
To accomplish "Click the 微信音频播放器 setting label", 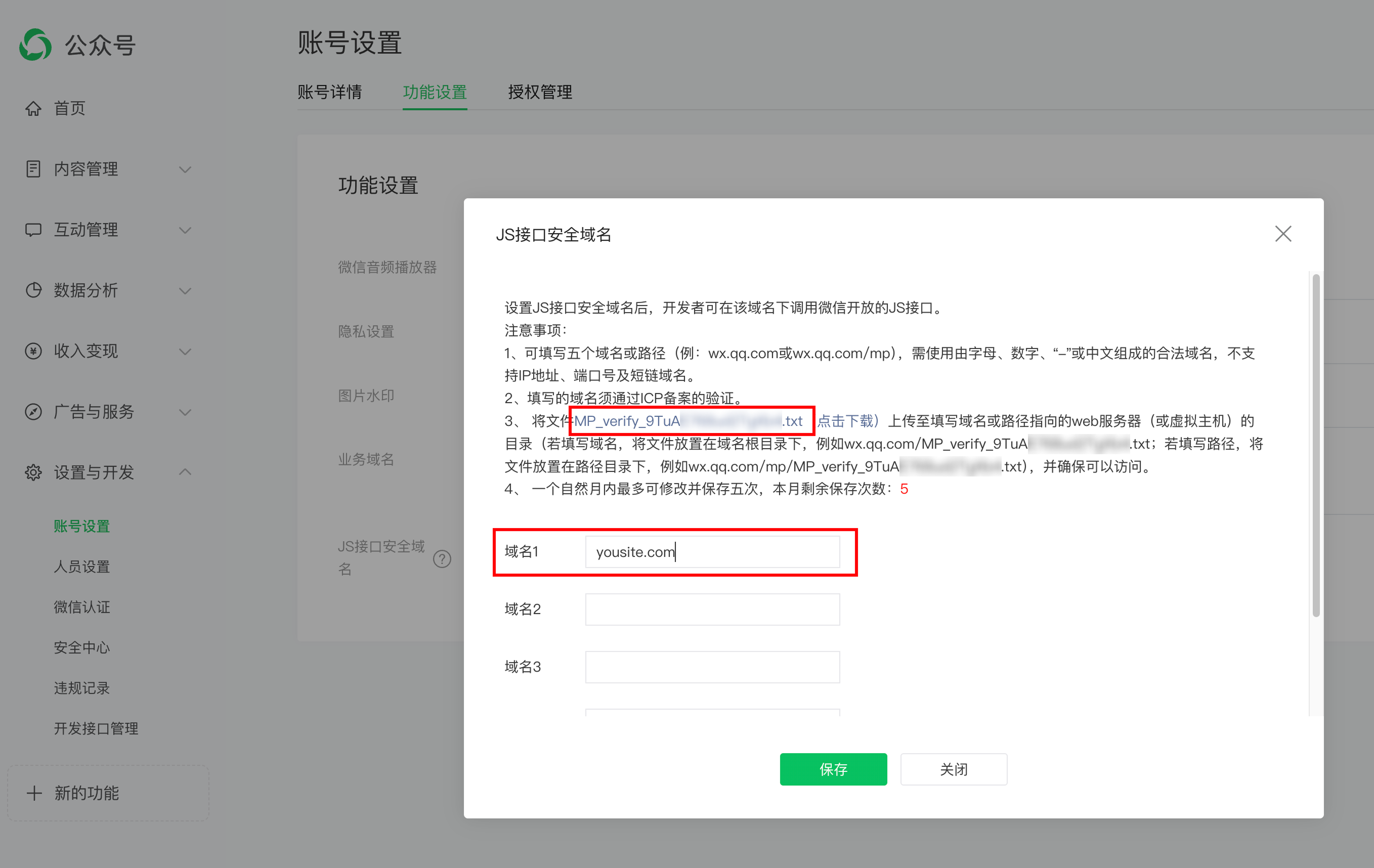I will pos(387,267).
